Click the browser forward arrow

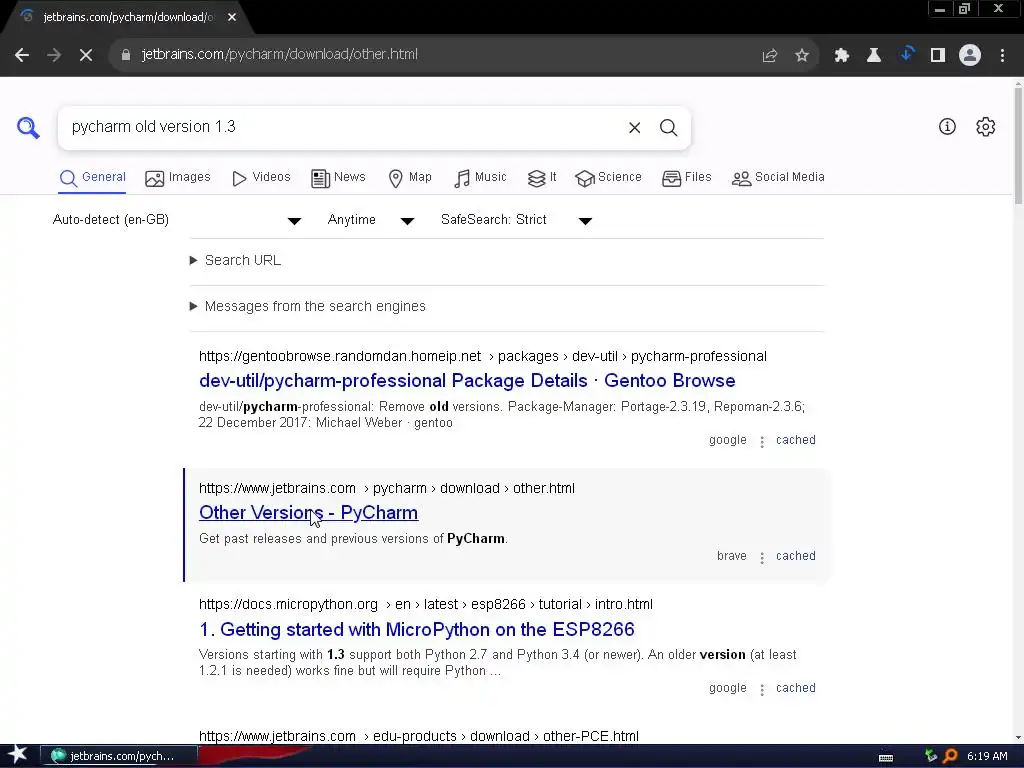[x=54, y=55]
